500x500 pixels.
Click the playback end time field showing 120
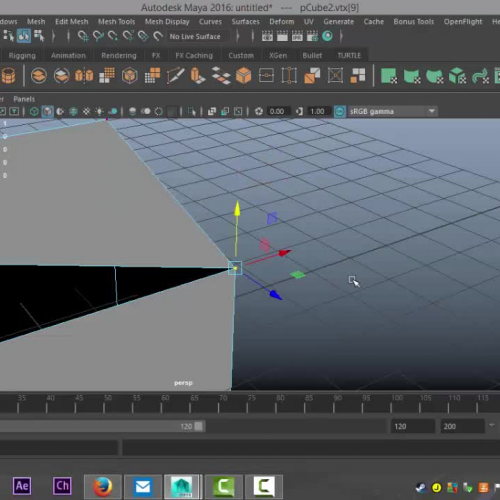(x=413, y=426)
